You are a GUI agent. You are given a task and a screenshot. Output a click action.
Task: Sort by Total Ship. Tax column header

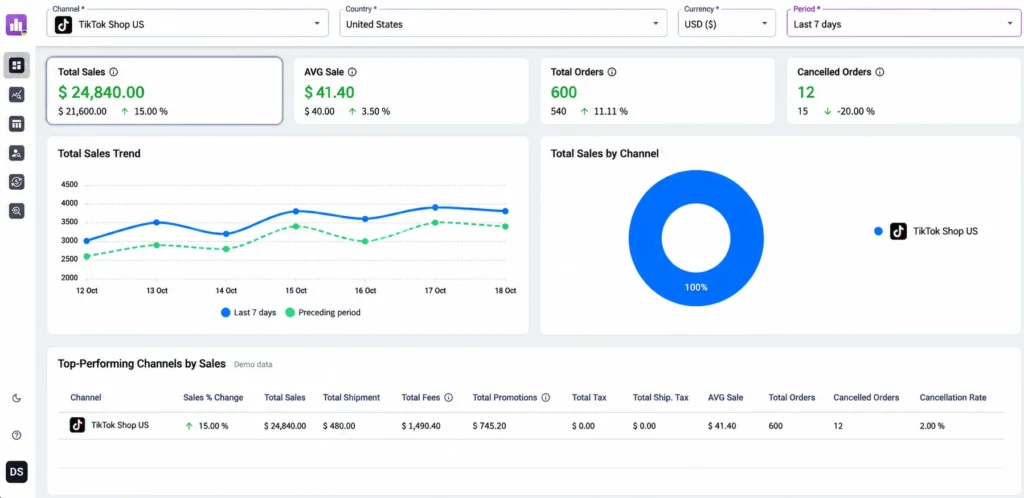pos(661,397)
